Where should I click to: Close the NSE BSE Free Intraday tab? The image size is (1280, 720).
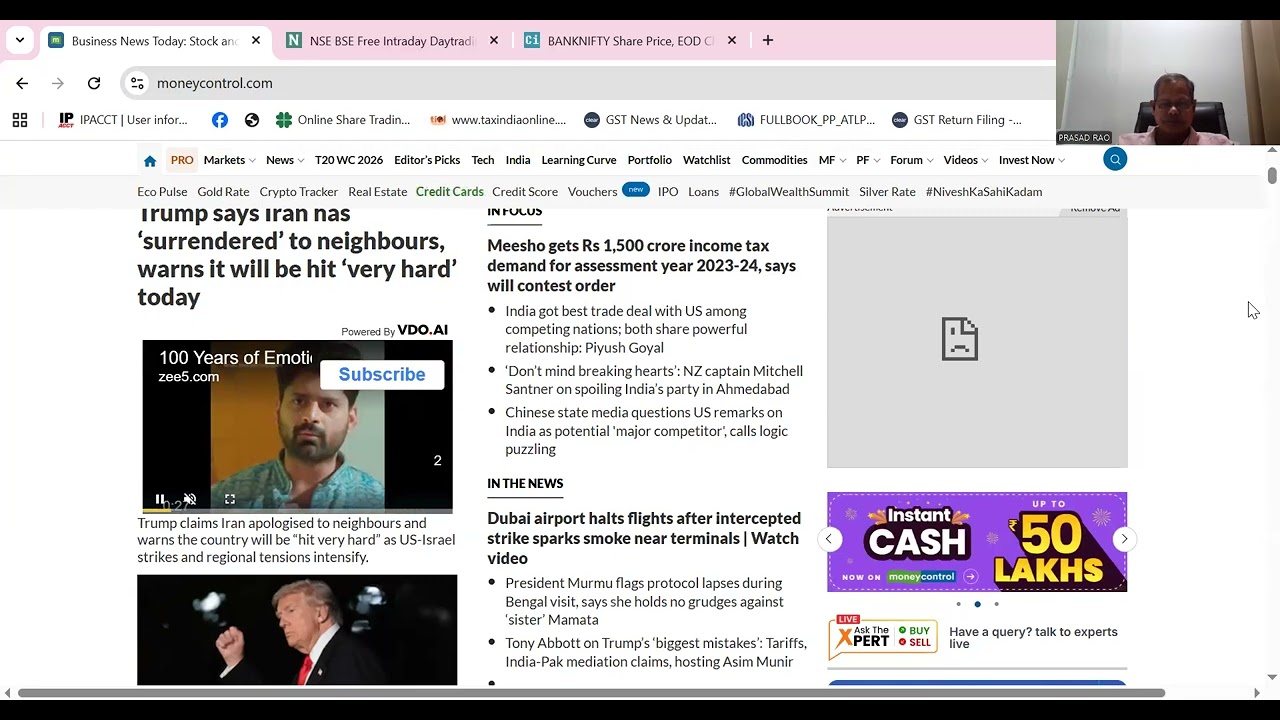pos(494,41)
